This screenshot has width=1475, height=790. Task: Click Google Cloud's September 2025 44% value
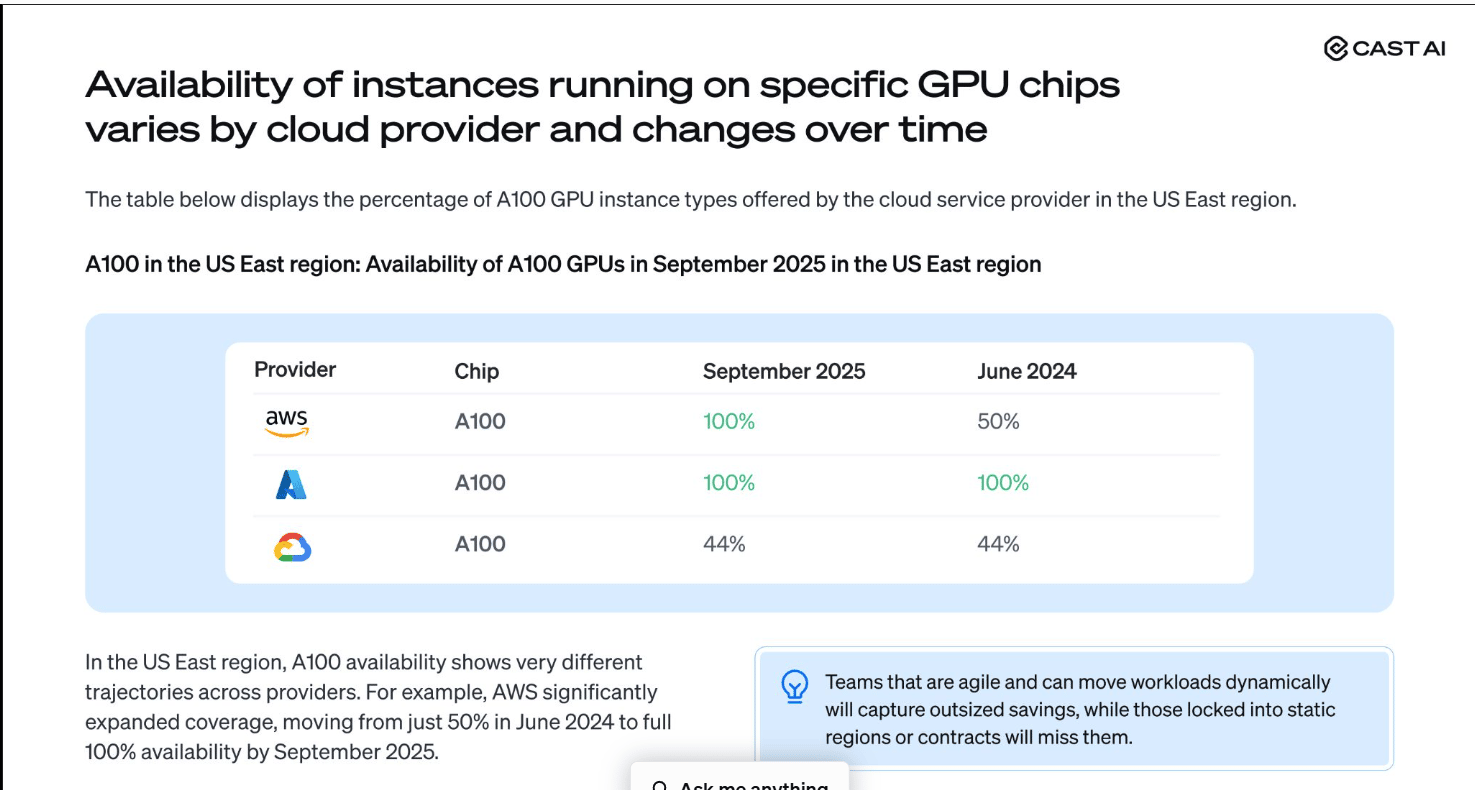click(724, 544)
